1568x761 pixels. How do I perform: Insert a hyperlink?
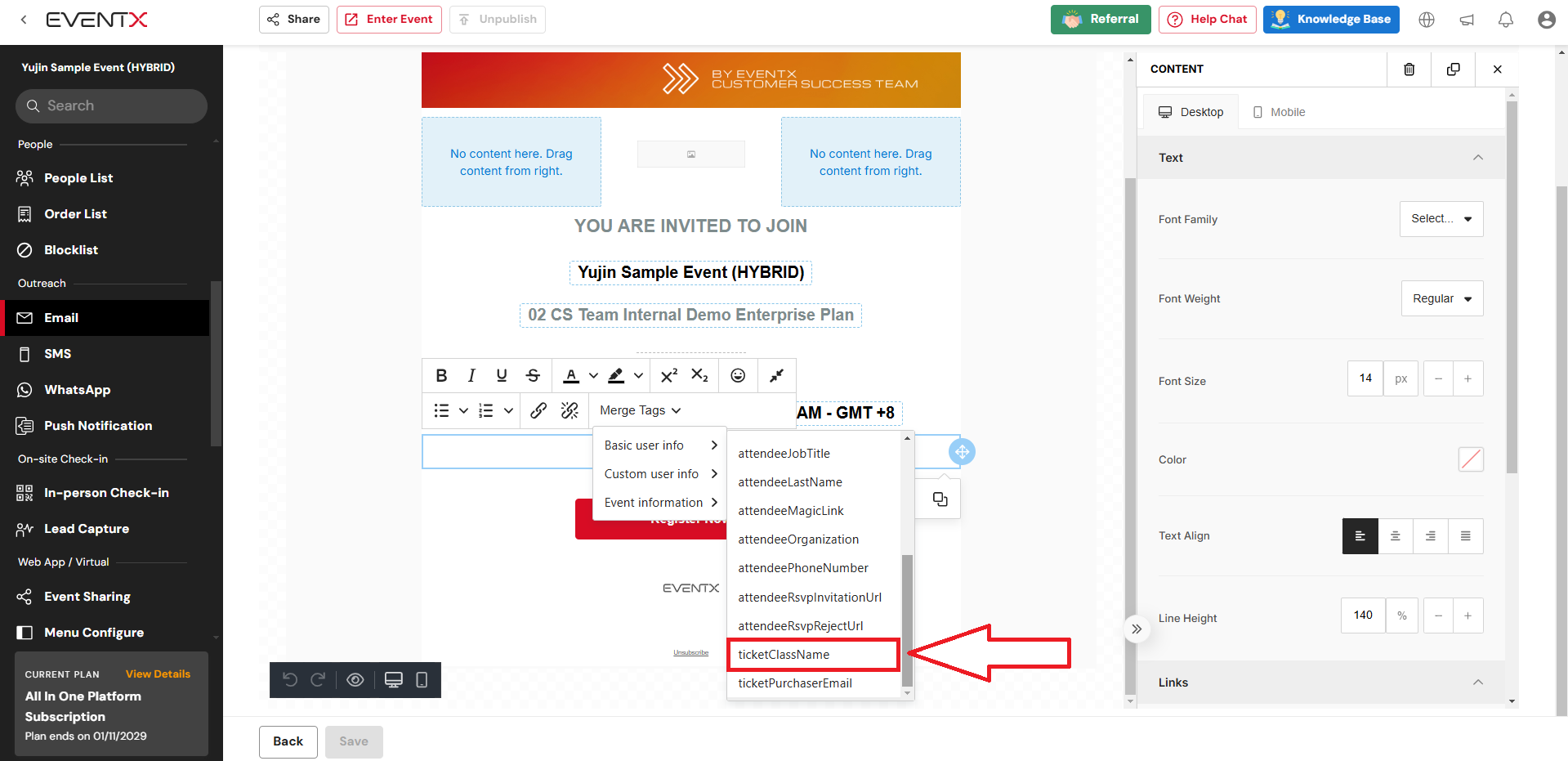538,410
